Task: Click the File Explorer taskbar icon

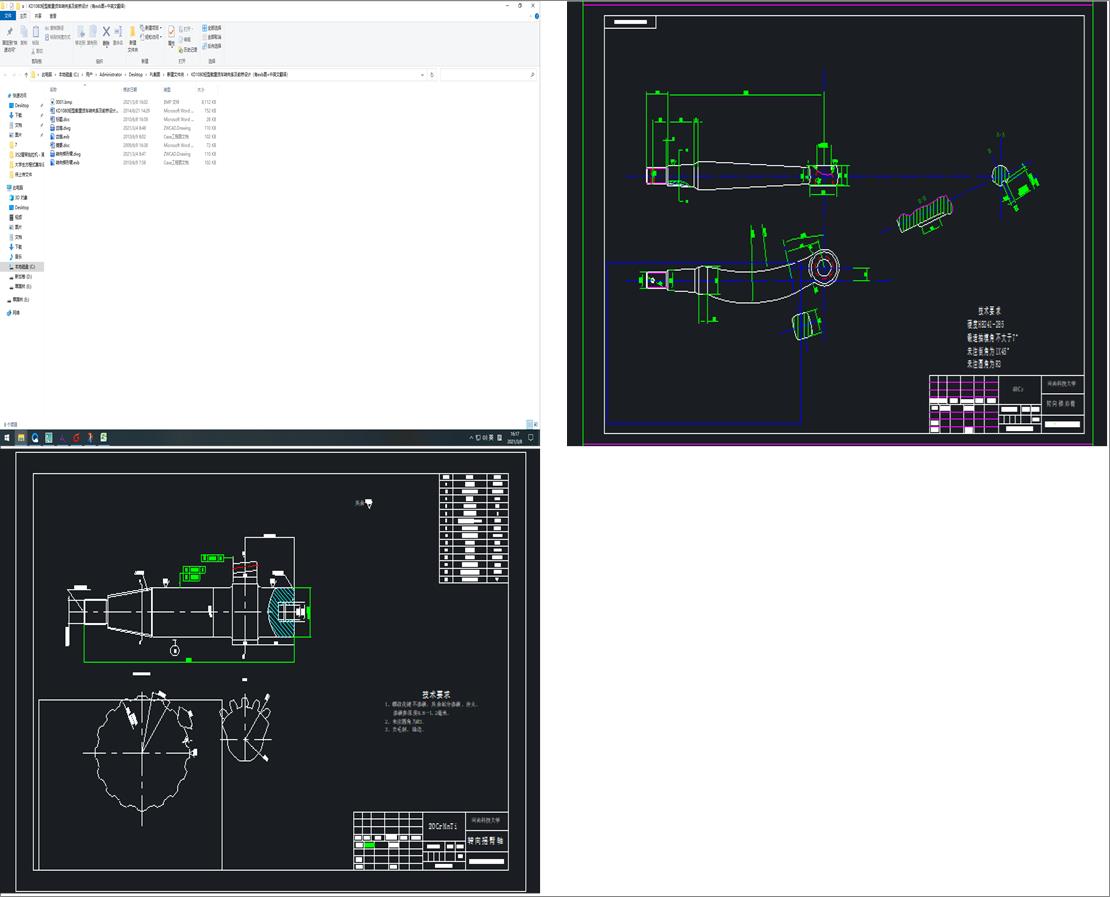Action: pyautogui.click(x=21, y=438)
